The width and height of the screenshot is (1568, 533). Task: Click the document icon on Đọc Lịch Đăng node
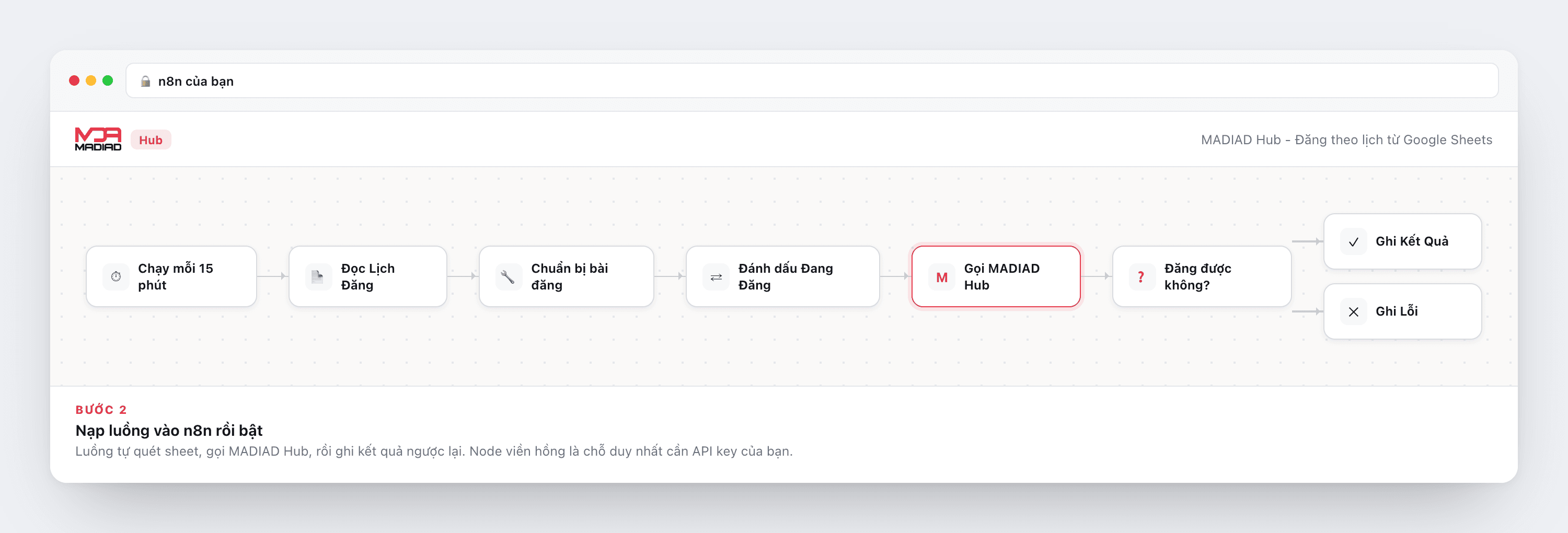(x=318, y=277)
